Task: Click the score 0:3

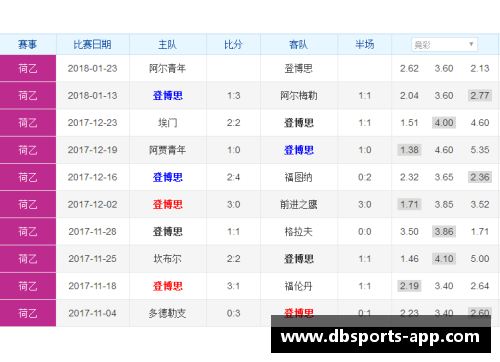Action: [233, 313]
